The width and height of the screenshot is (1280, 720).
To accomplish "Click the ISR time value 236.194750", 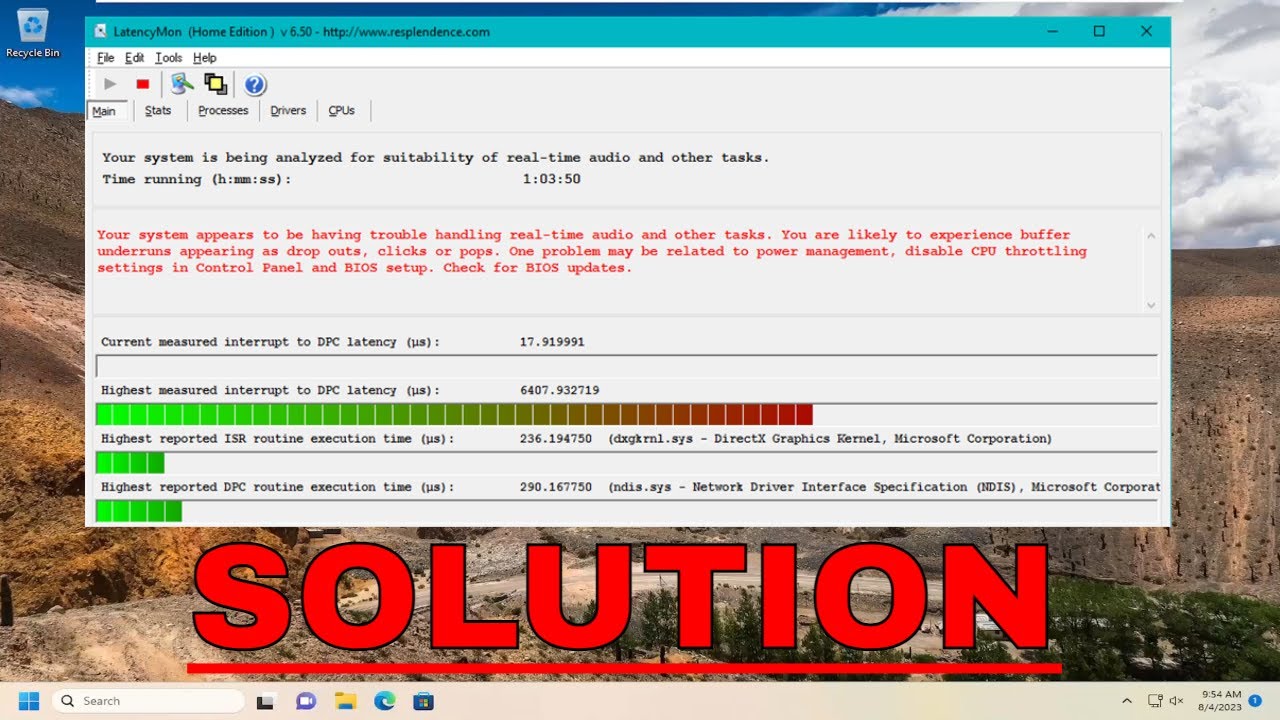I will point(555,439).
